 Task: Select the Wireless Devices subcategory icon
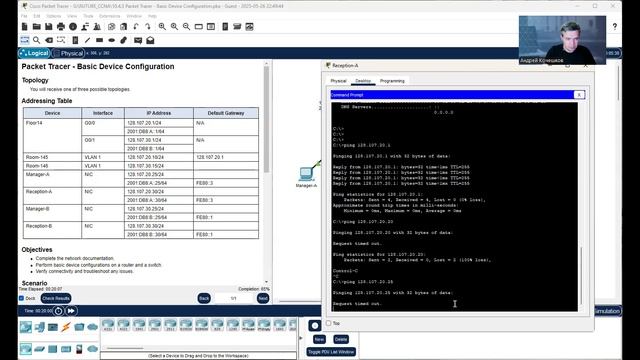pos(66,349)
